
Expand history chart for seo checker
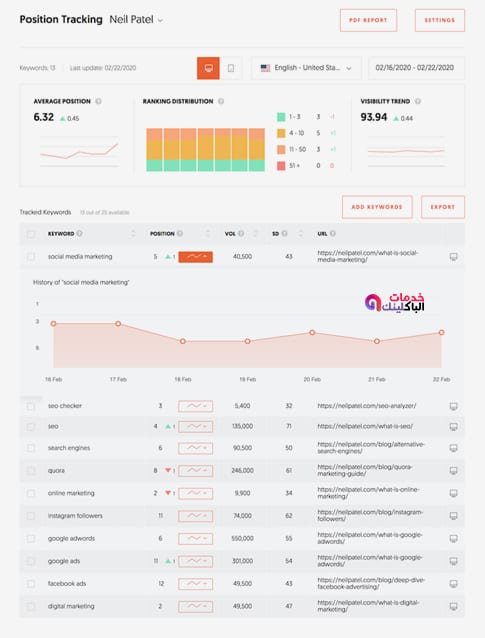point(195,406)
